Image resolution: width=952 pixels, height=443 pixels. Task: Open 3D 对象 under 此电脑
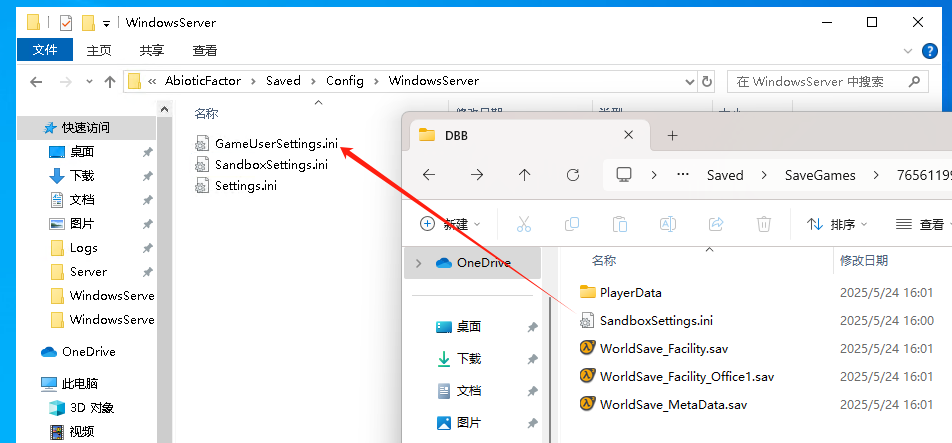click(x=92, y=408)
